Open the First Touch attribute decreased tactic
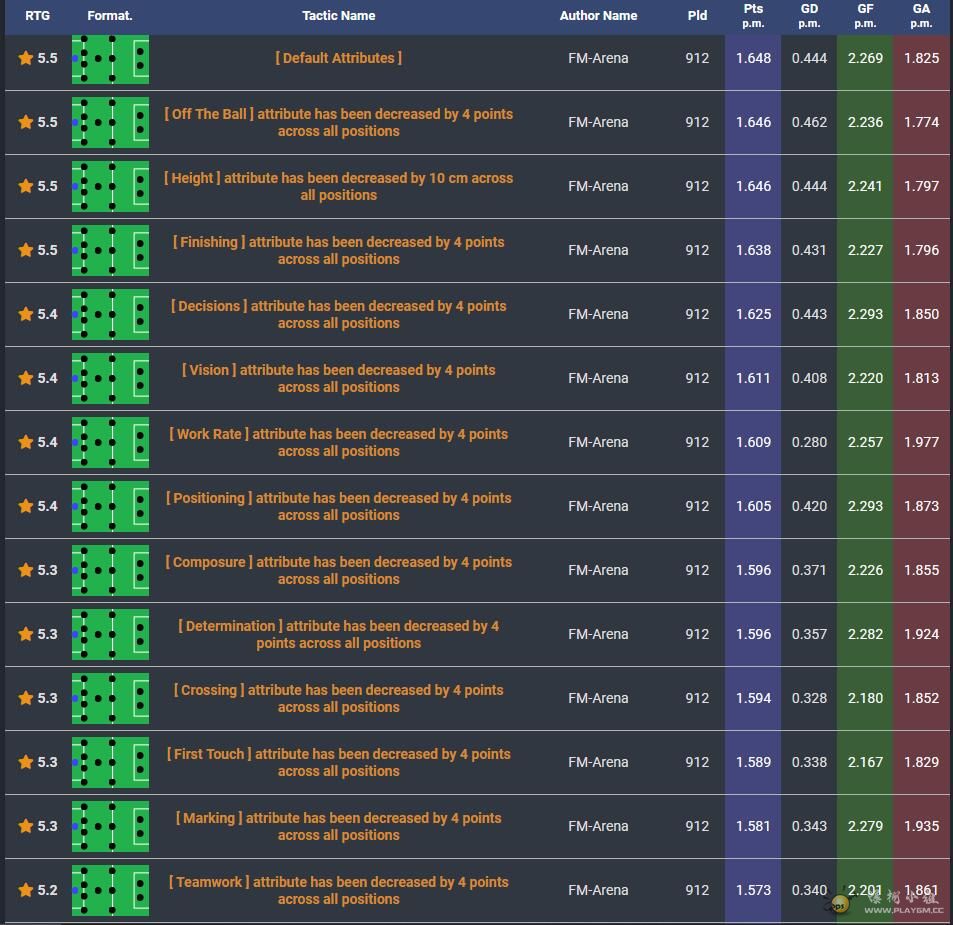This screenshot has height=925, width=953. click(x=339, y=762)
